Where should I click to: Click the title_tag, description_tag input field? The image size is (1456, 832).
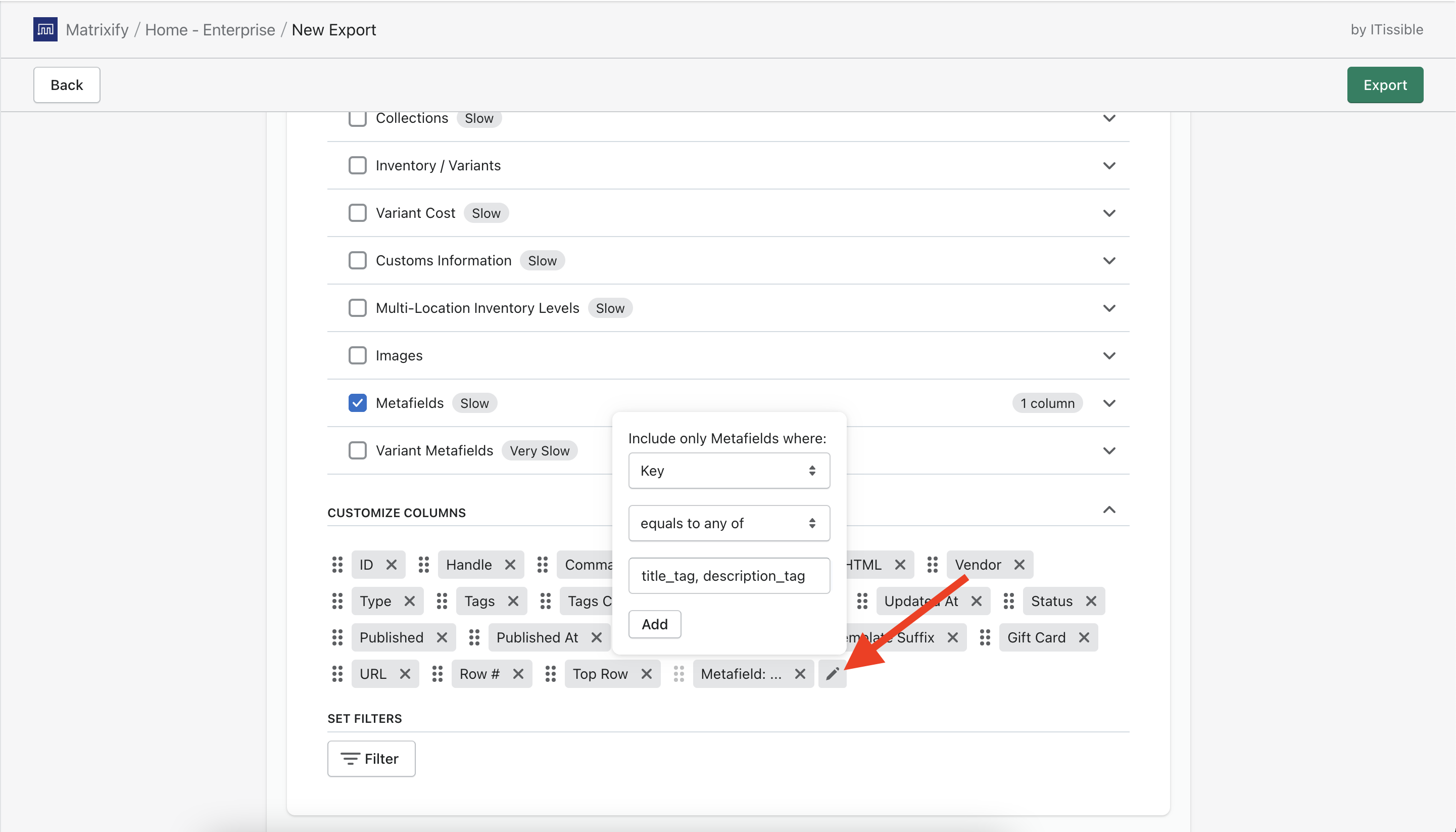pyautogui.click(x=729, y=575)
